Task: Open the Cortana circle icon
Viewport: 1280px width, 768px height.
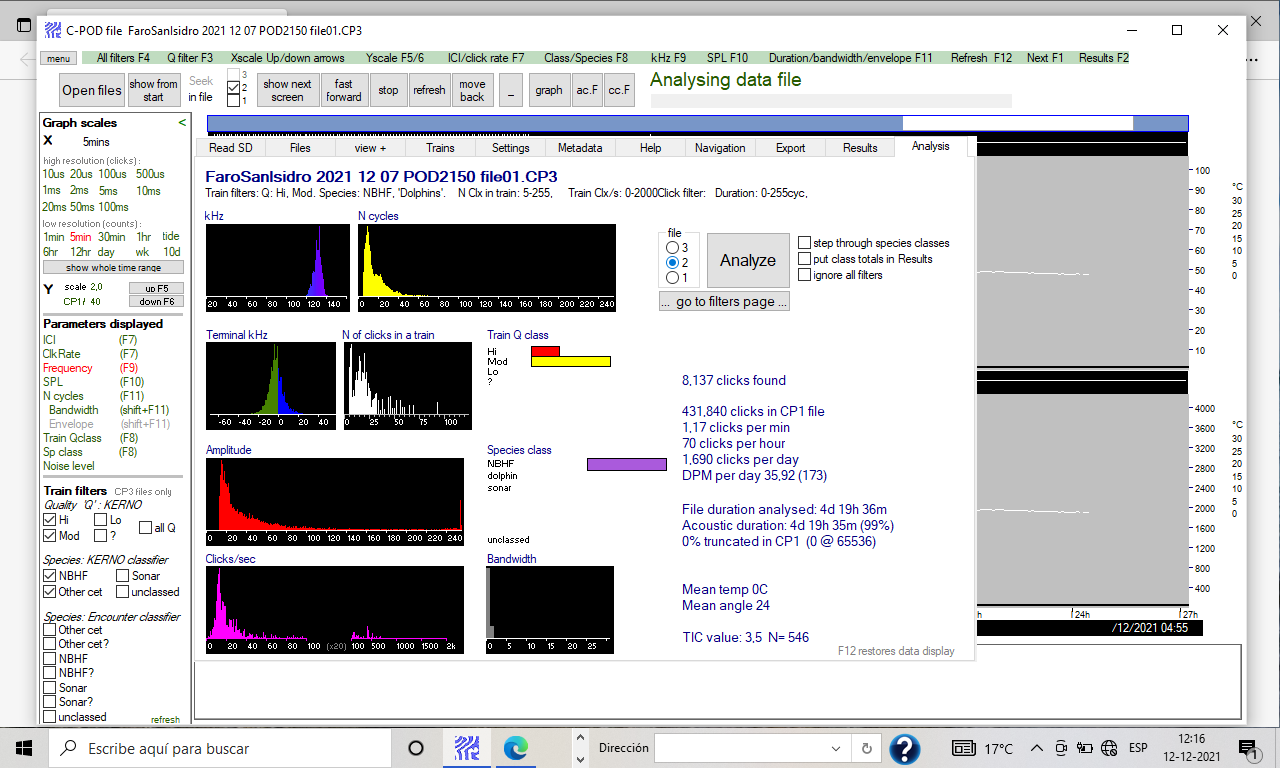Action: pyautogui.click(x=417, y=748)
